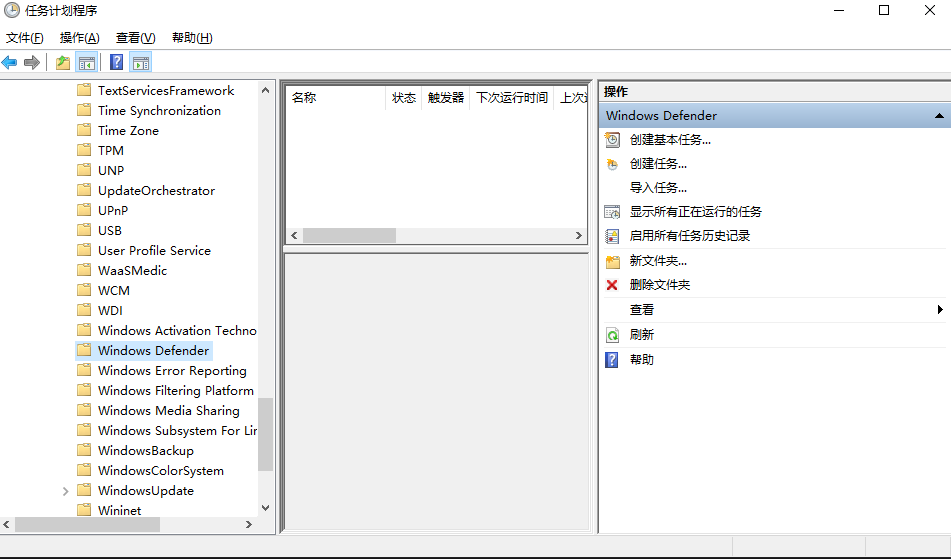The width and height of the screenshot is (951, 559).
Task: Open the 查看 submenu arrow
Action: coord(940,310)
